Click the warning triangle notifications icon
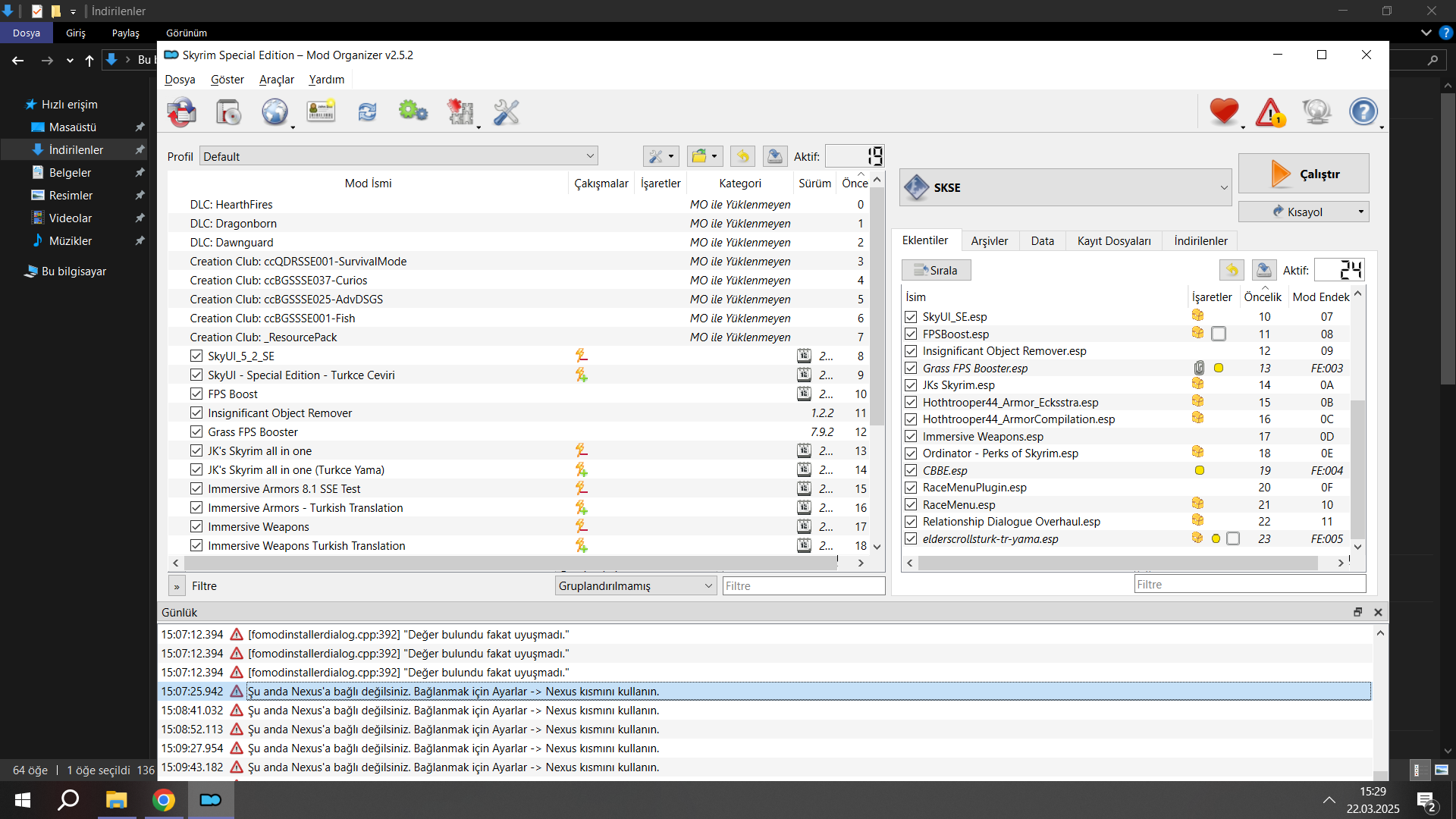The height and width of the screenshot is (819, 1456). coord(1270,112)
